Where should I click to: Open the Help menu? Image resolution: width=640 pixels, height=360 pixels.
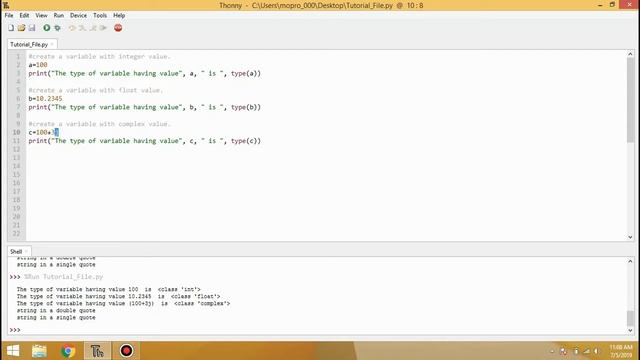coord(119,15)
